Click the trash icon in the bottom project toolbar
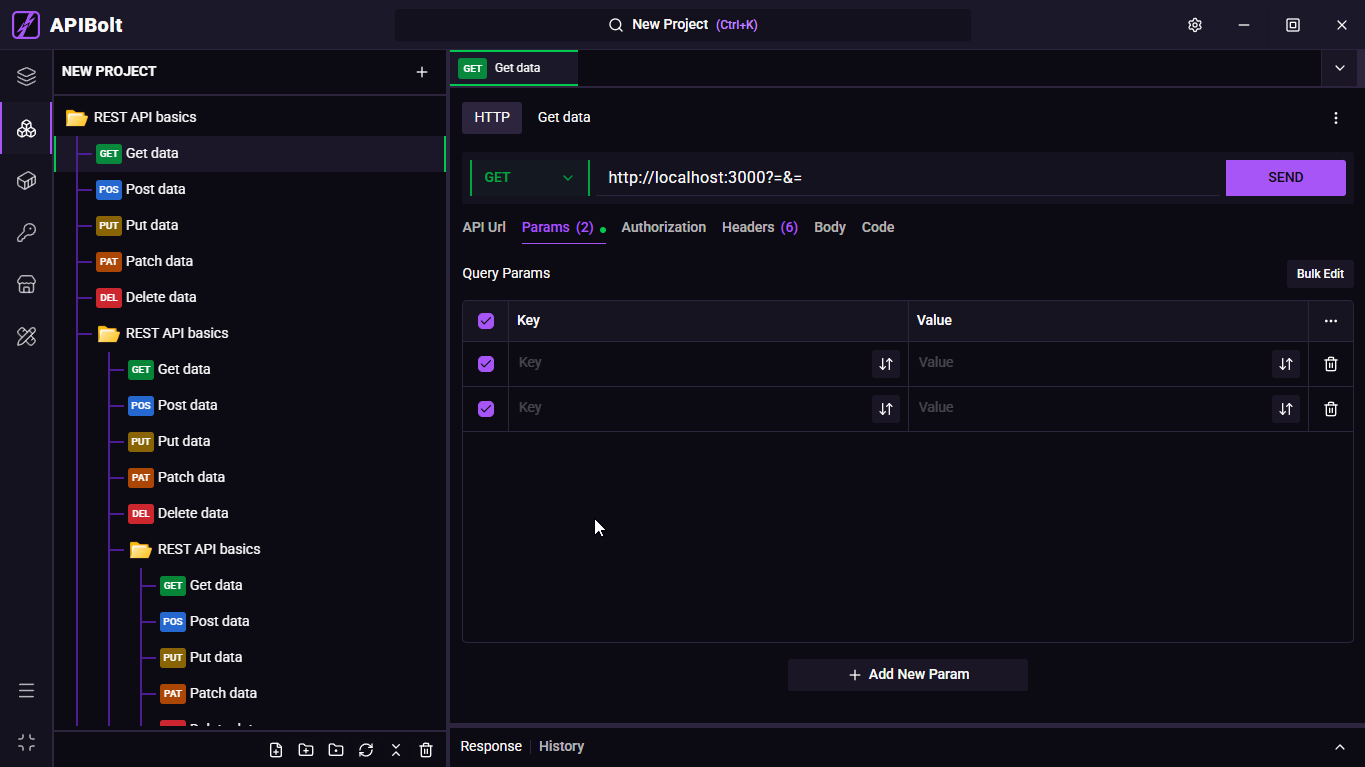Viewport: 1365px width, 767px height. 426,750
